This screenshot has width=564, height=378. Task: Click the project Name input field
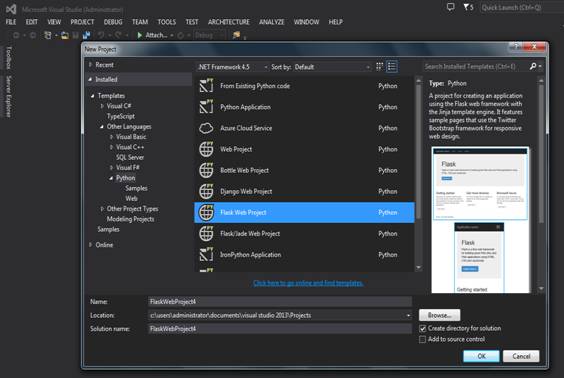click(x=280, y=301)
